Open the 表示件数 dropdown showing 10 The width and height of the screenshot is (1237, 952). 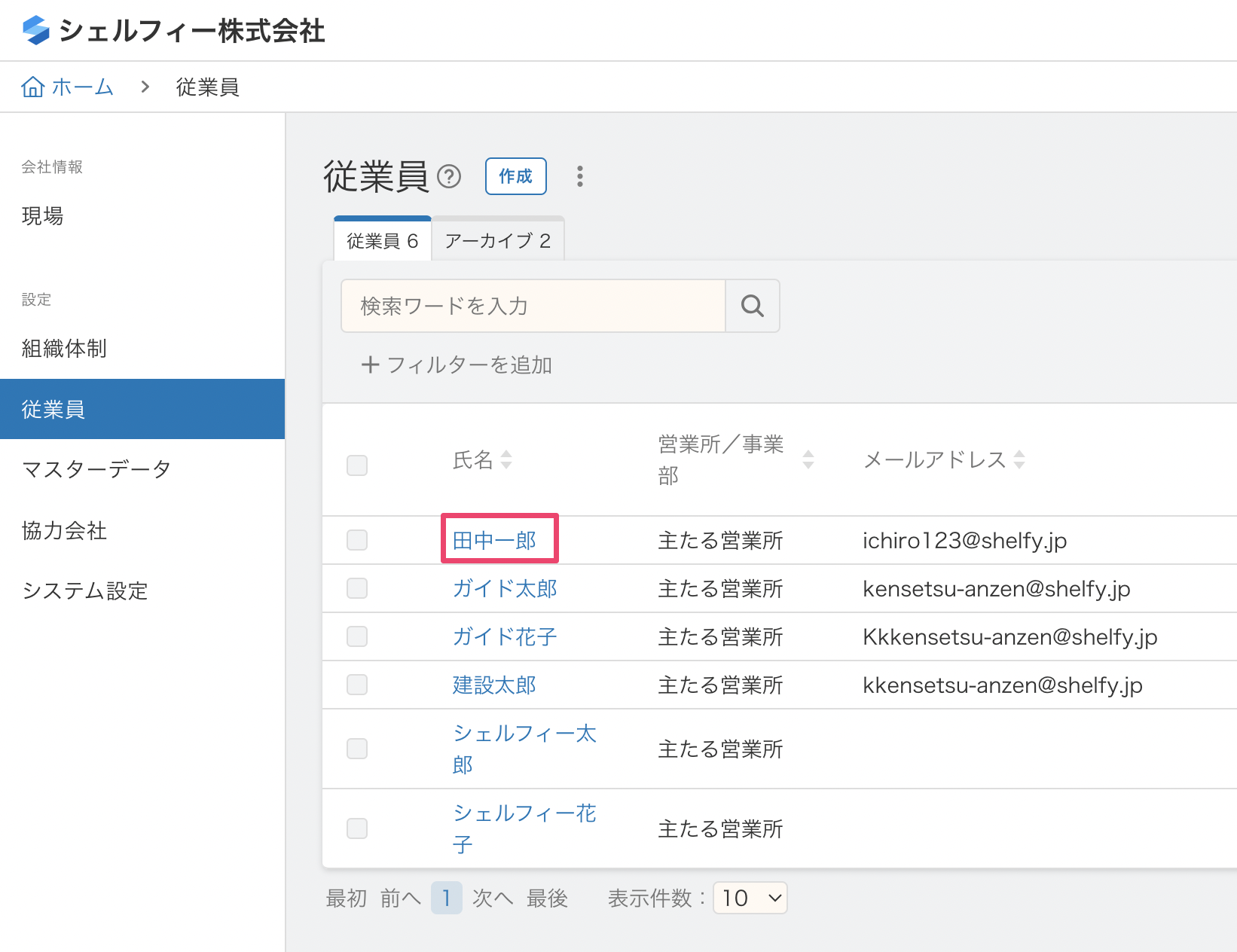750,898
